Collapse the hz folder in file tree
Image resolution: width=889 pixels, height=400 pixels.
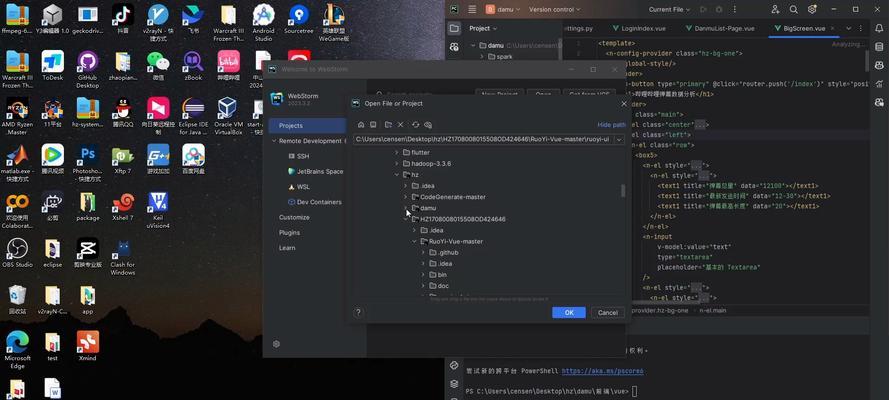coord(396,175)
